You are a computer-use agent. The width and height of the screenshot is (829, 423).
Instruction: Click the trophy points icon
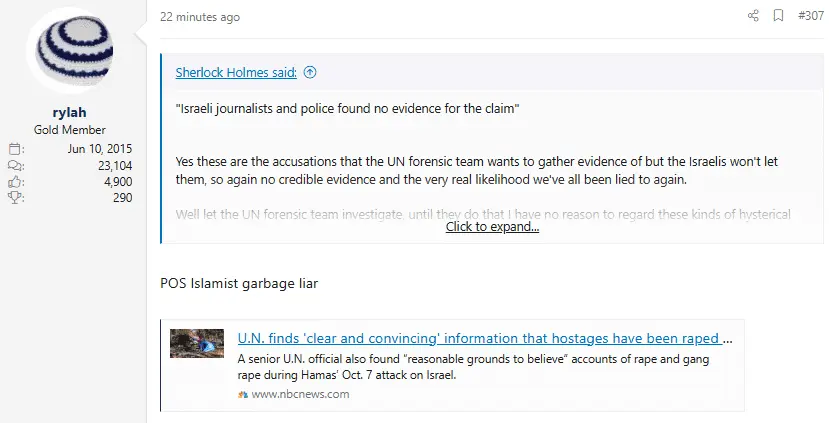click(x=15, y=198)
